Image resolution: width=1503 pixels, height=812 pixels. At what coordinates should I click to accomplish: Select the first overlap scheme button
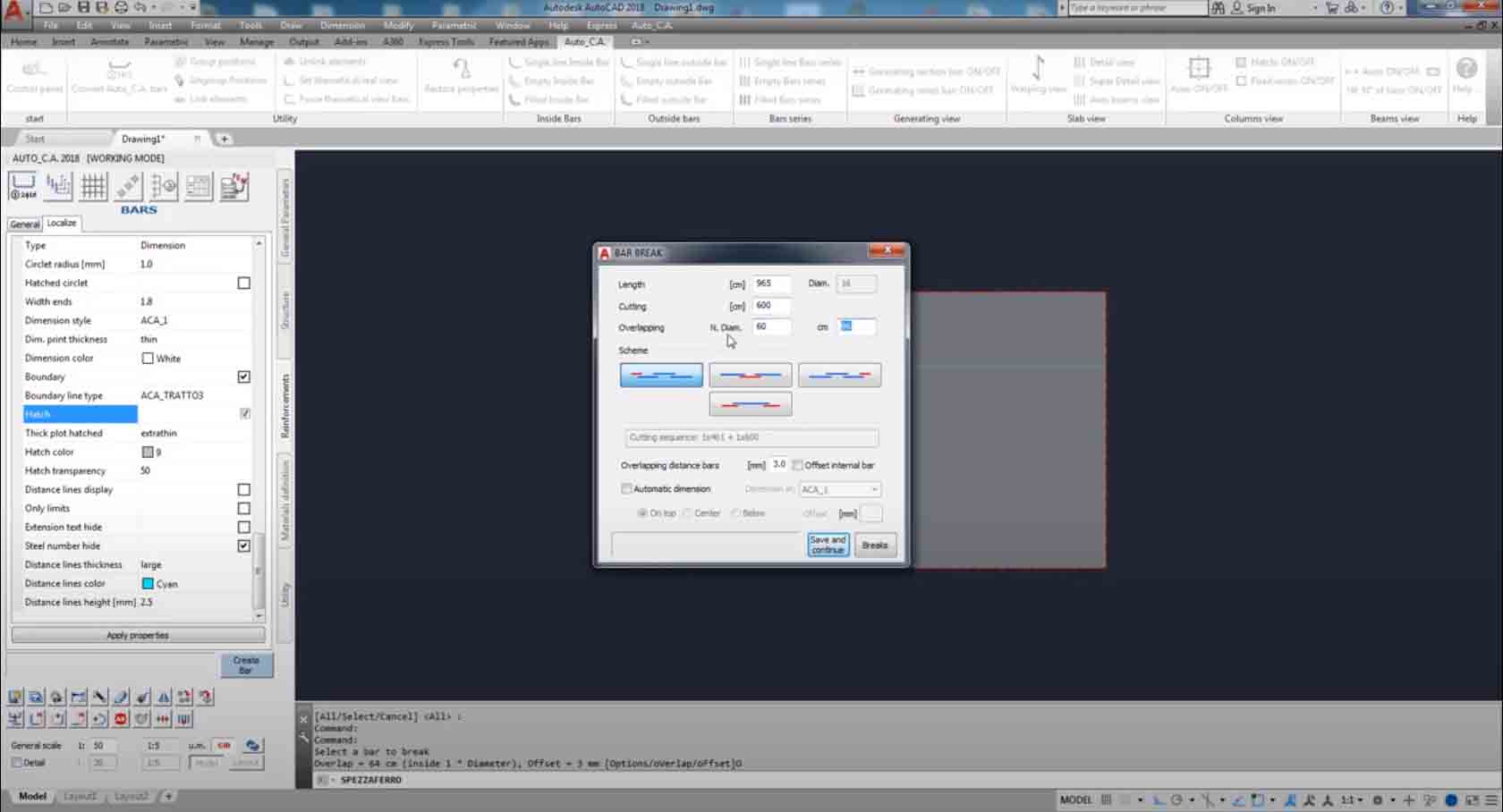click(x=661, y=375)
